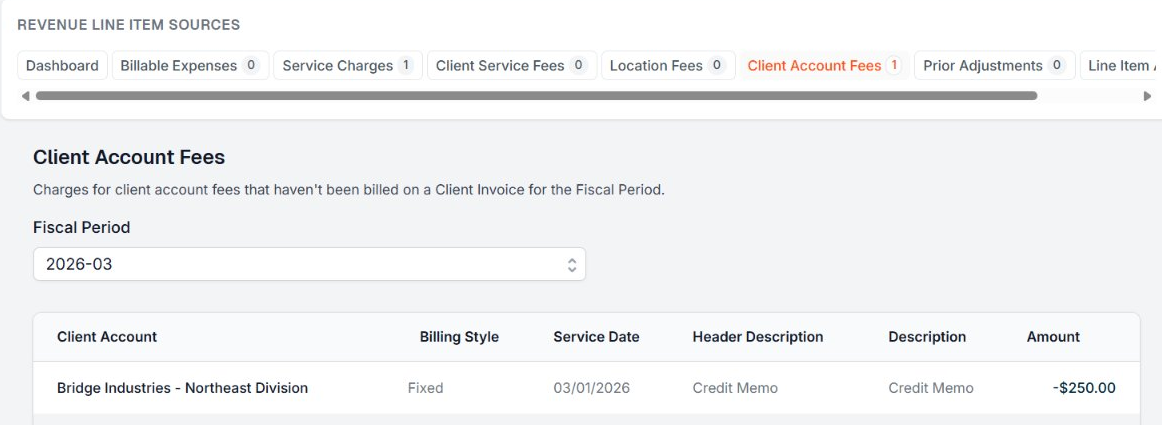Open the Service Charges tab
This screenshot has height=425, width=1162.
tap(347, 66)
